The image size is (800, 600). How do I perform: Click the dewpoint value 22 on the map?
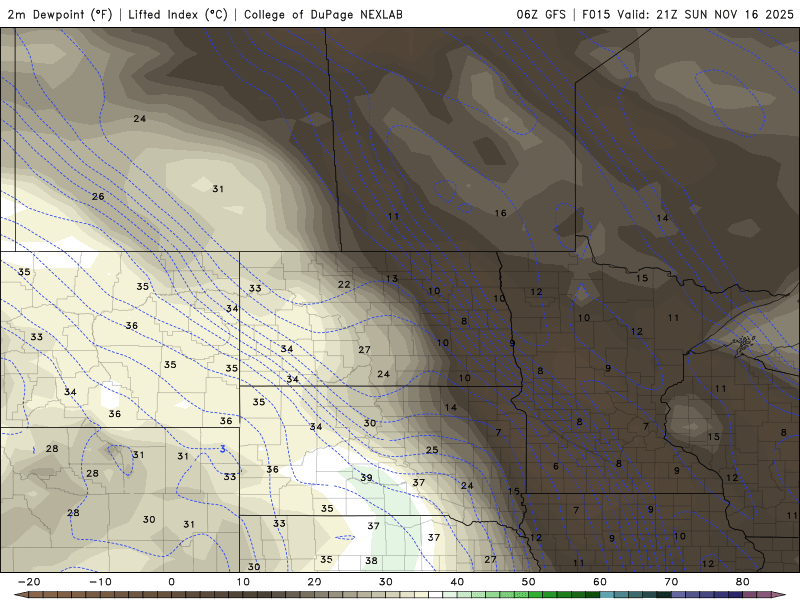click(x=344, y=284)
